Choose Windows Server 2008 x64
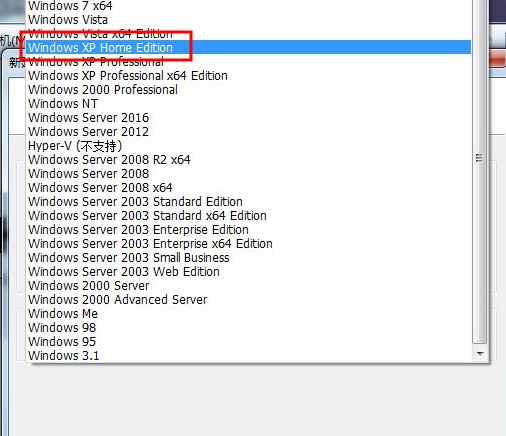The height and width of the screenshot is (436, 506). tap(249, 188)
